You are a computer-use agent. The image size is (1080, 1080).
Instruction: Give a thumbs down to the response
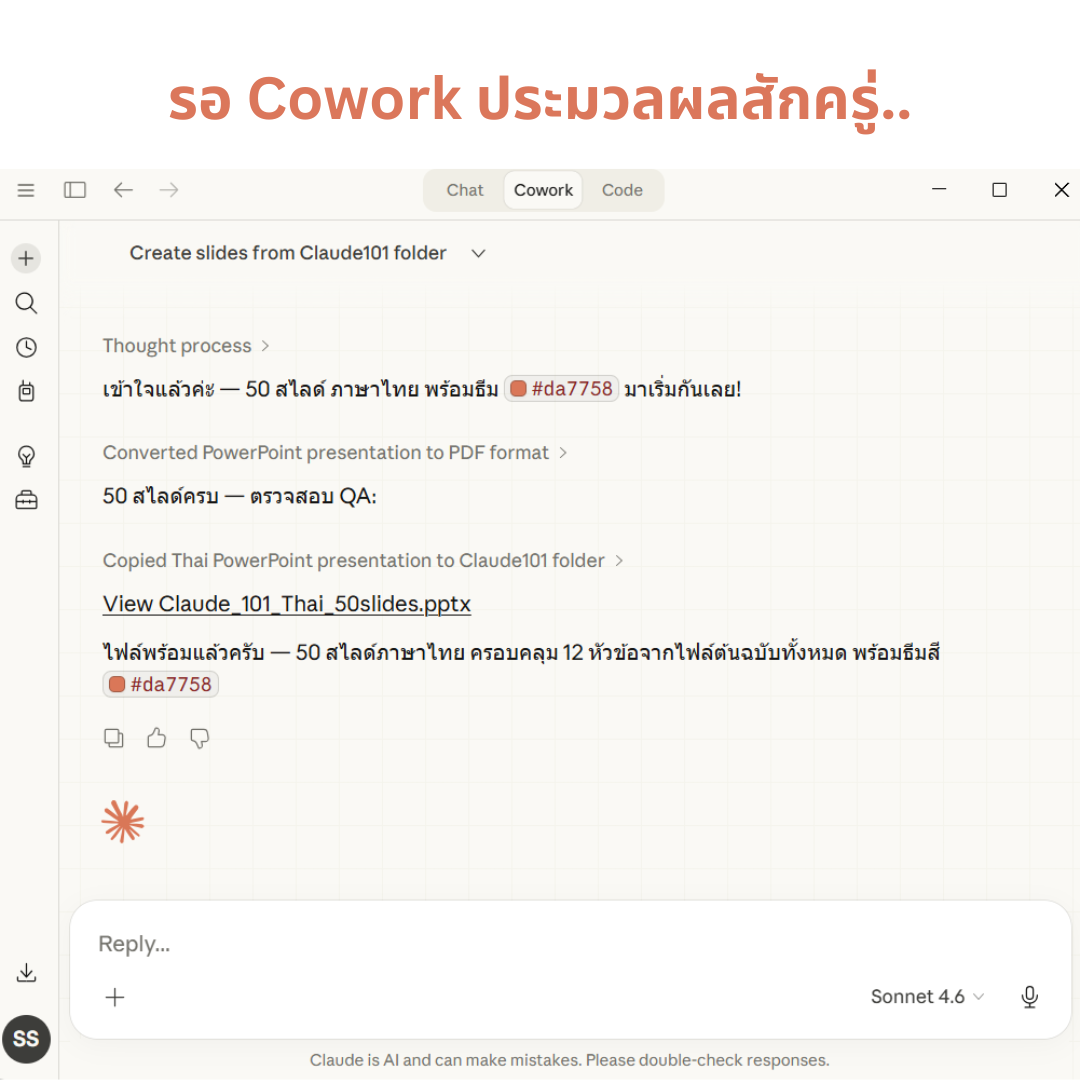click(199, 737)
